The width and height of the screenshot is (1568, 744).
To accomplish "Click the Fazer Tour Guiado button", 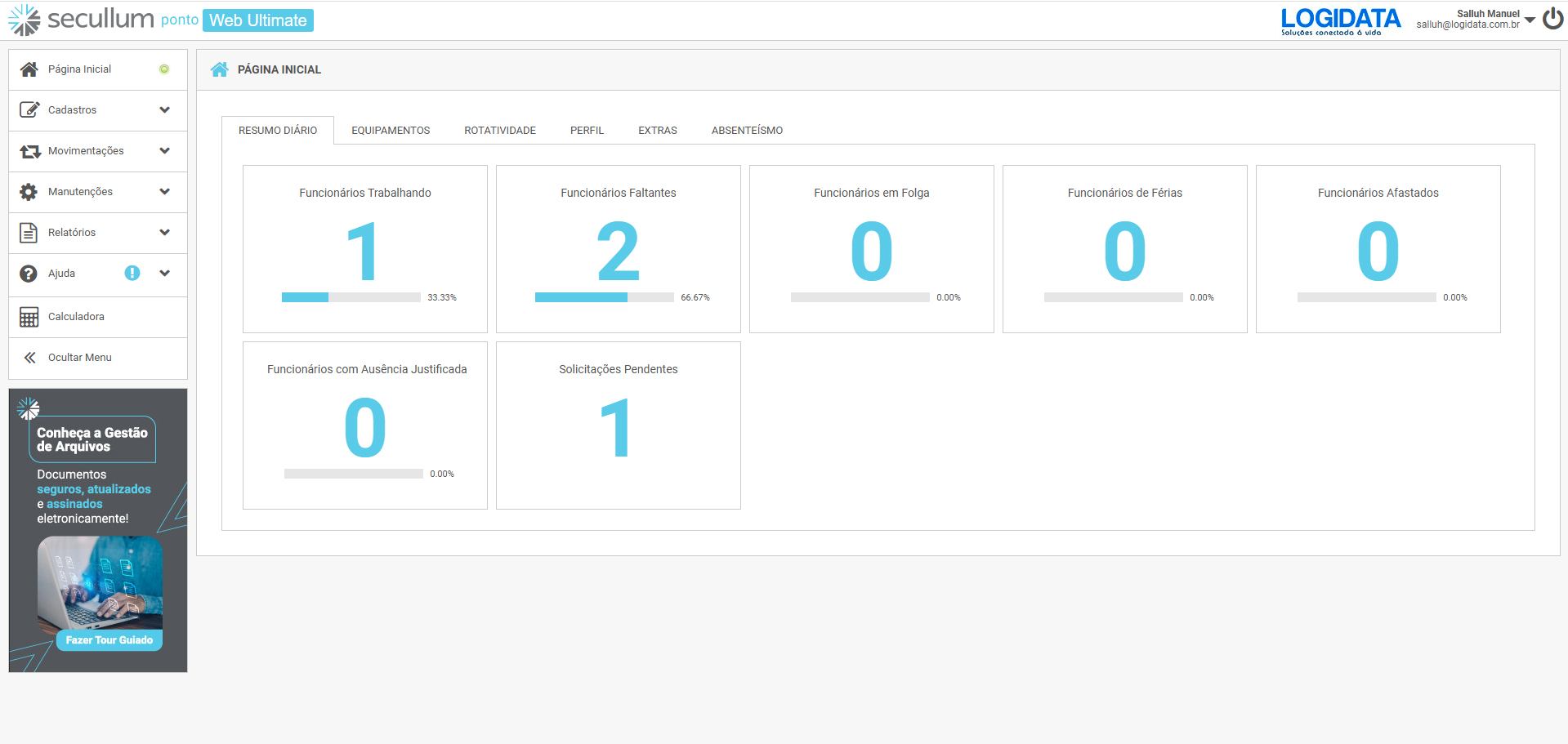I will pos(109,640).
